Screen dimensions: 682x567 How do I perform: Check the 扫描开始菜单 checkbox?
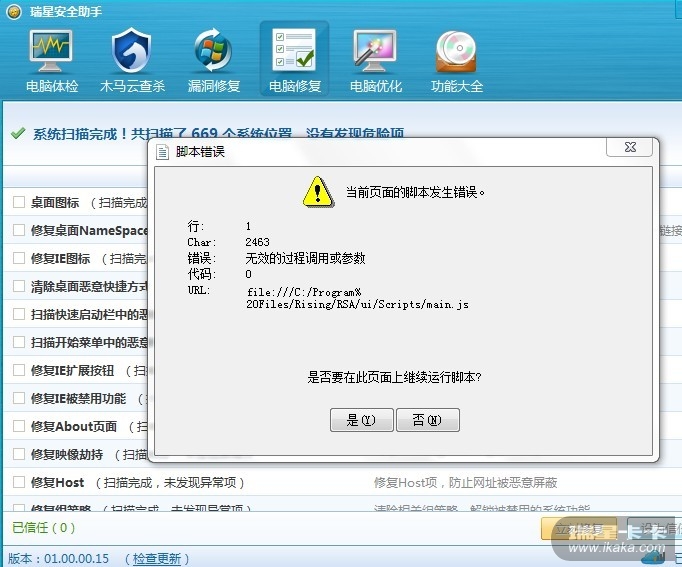pyautogui.click(x=19, y=342)
